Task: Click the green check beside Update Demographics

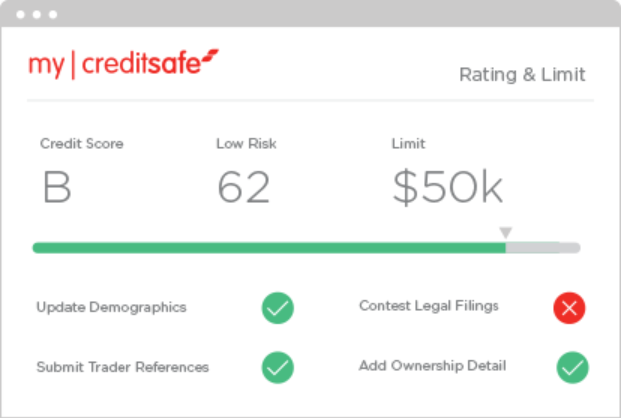Action: click(278, 308)
